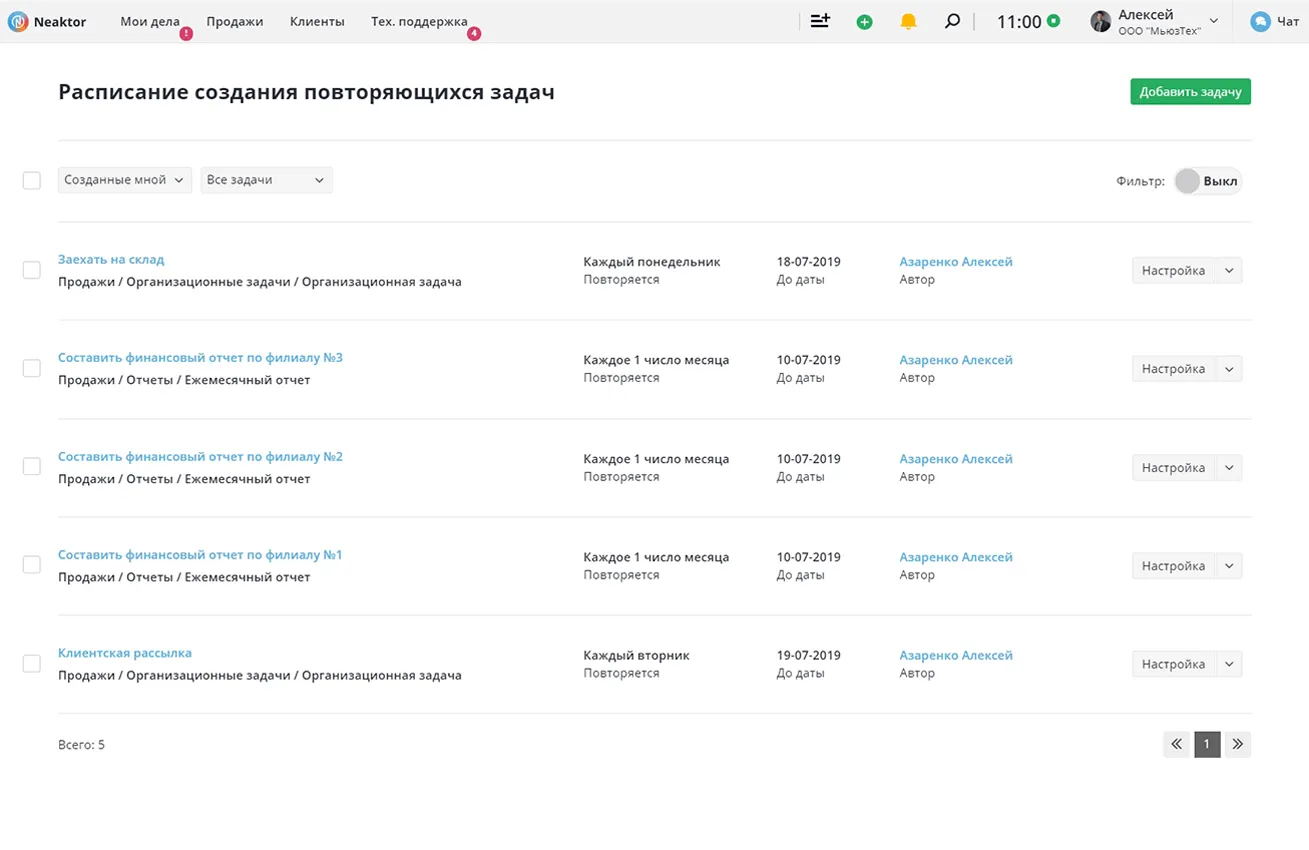The width and height of the screenshot is (1309, 850).
Task: Click the green plus create icon
Action: [864, 21]
